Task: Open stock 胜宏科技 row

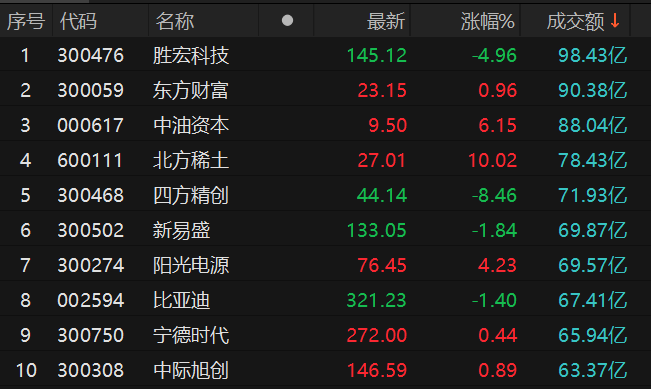Action: point(326,55)
